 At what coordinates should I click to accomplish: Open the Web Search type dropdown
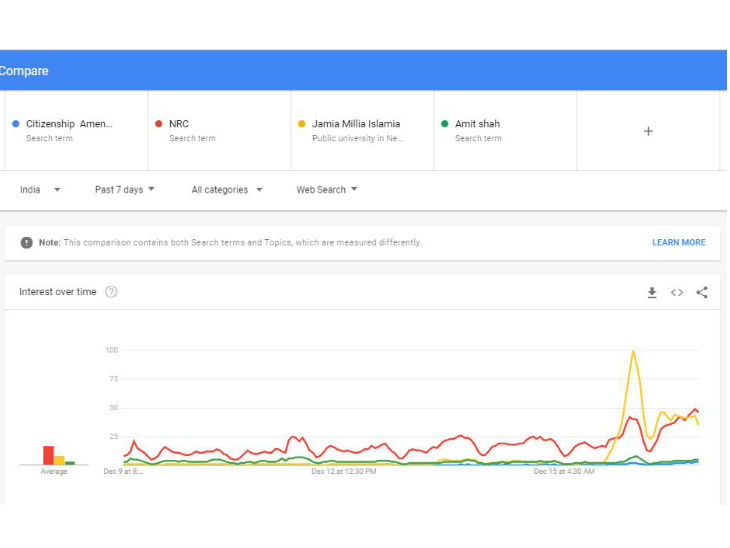pyautogui.click(x=326, y=190)
